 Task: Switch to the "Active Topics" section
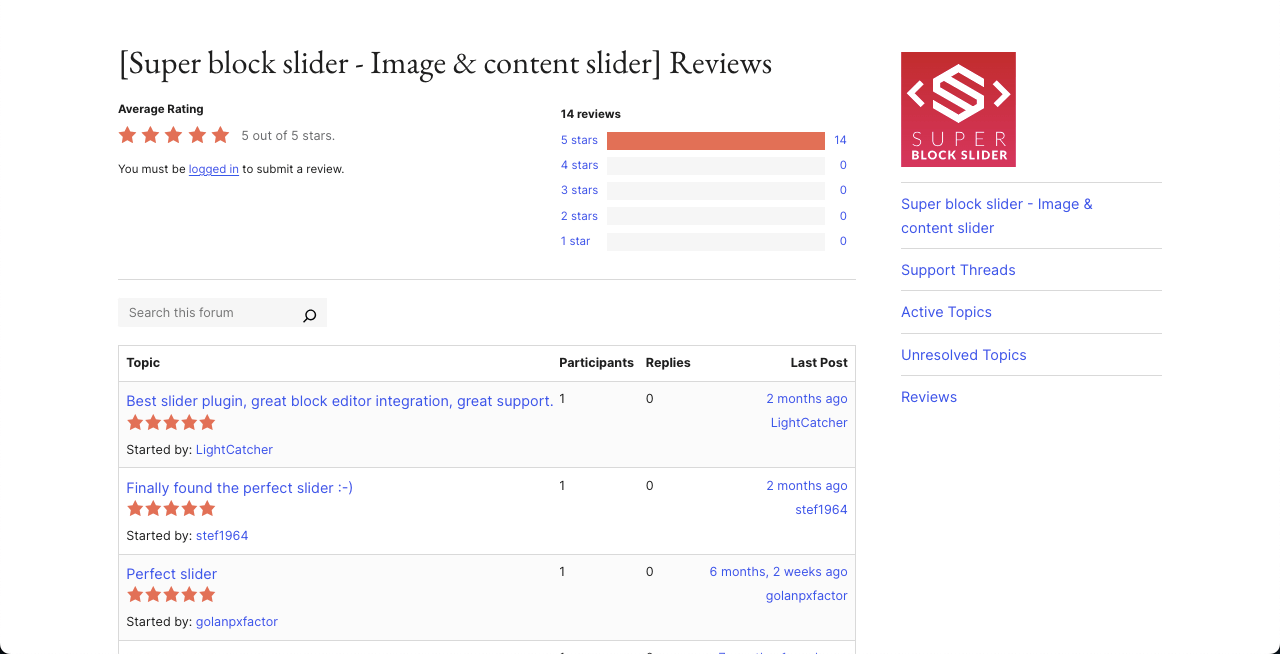coord(946,312)
